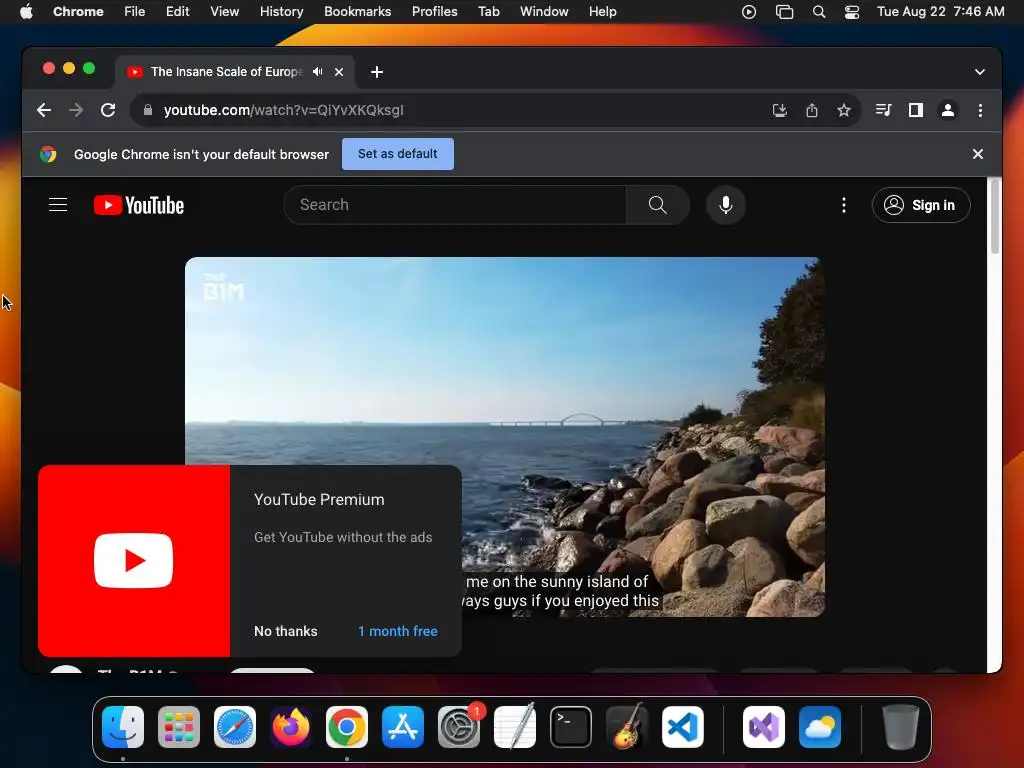Share this page icon in address bar

pos(812,110)
